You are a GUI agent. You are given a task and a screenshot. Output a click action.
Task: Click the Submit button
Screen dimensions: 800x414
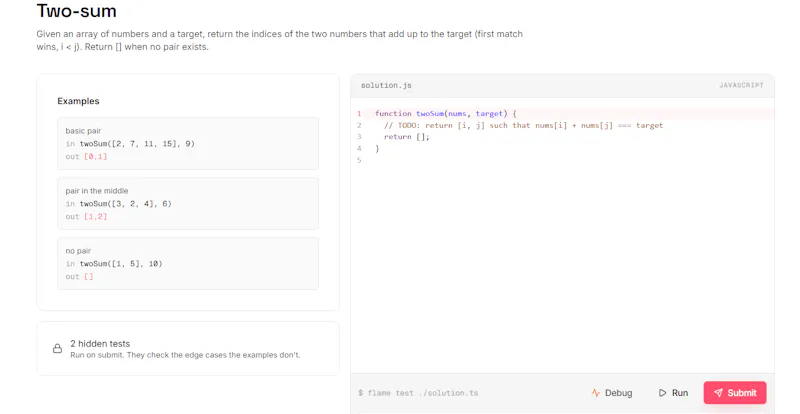(x=735, y=393)
